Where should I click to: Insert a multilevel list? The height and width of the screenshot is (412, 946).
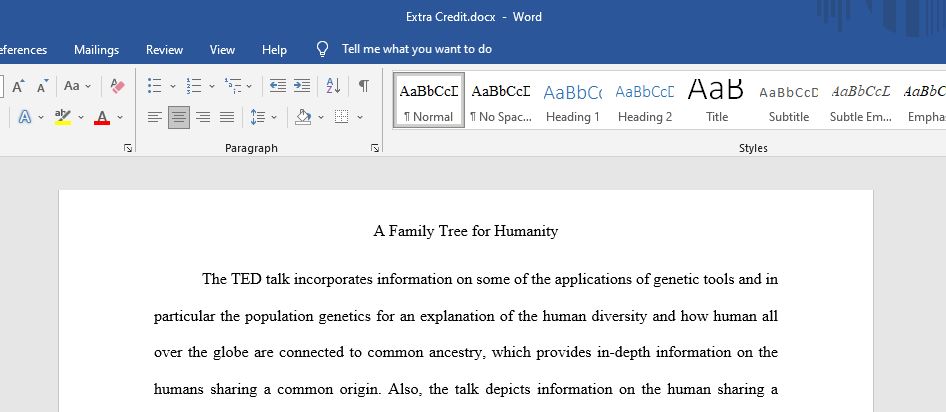233,86
